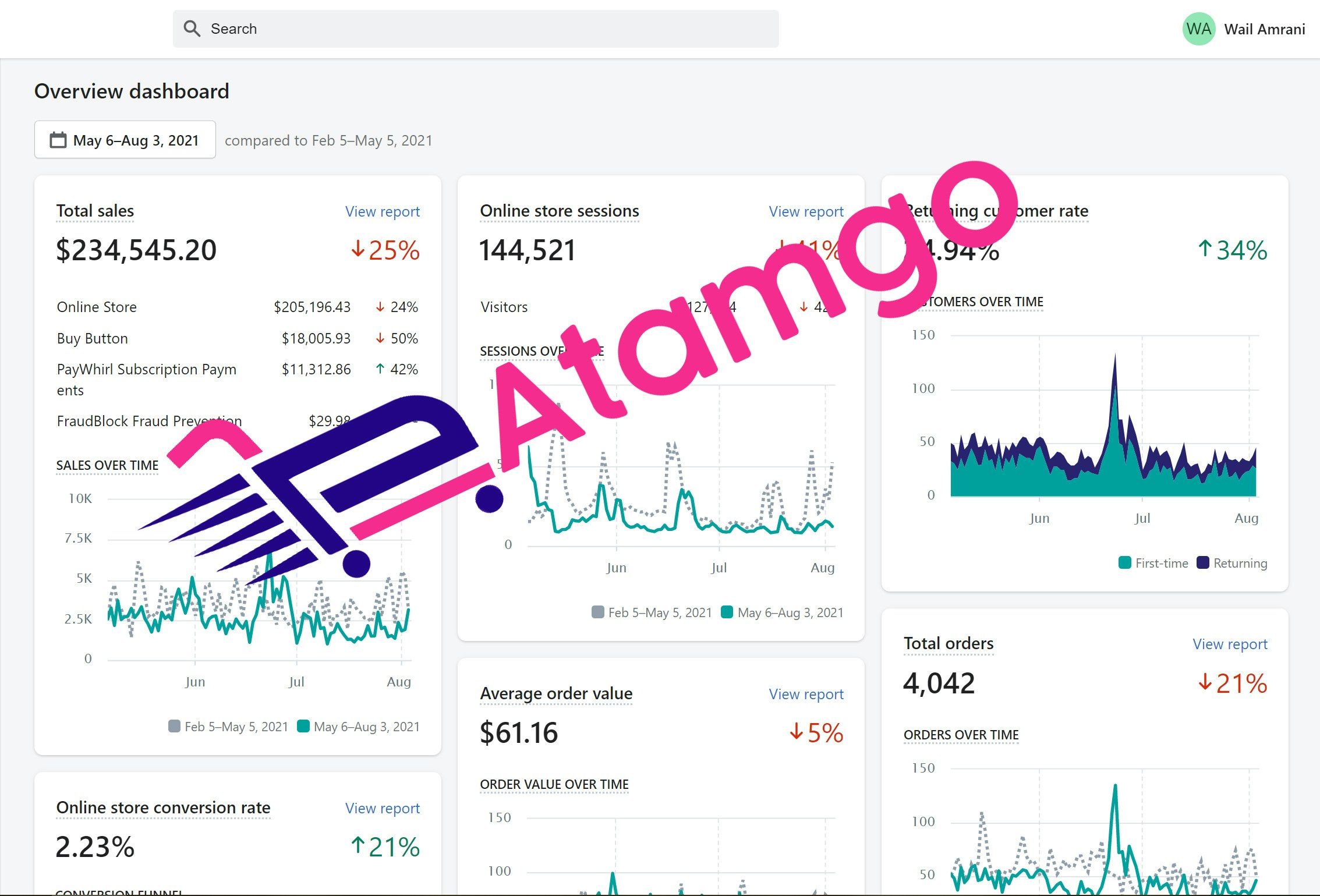Click the ORDERS OVER TIME heading

[961, 735]
